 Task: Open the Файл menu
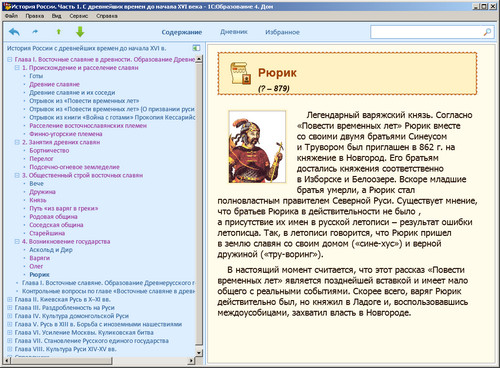tap(11, 16)
